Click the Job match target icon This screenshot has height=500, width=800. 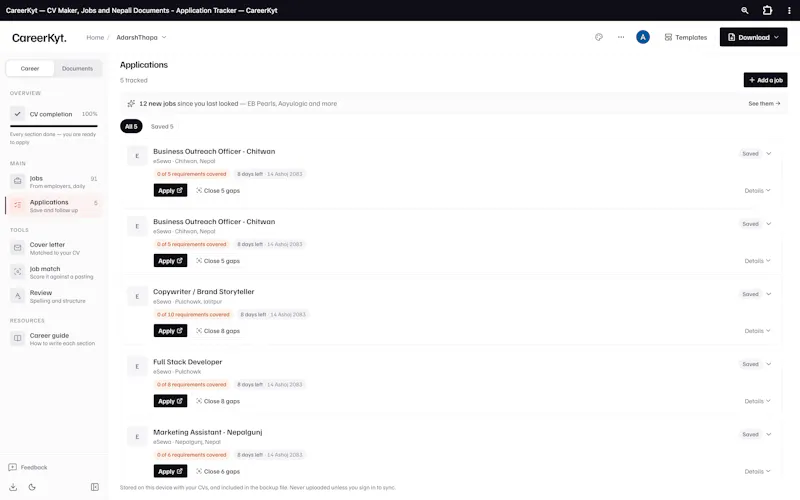17,272
